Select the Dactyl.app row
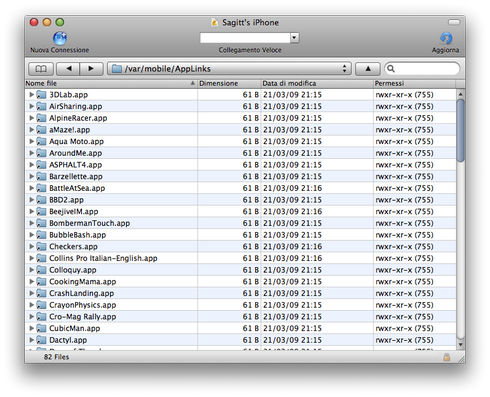 [x=241, y=340]
